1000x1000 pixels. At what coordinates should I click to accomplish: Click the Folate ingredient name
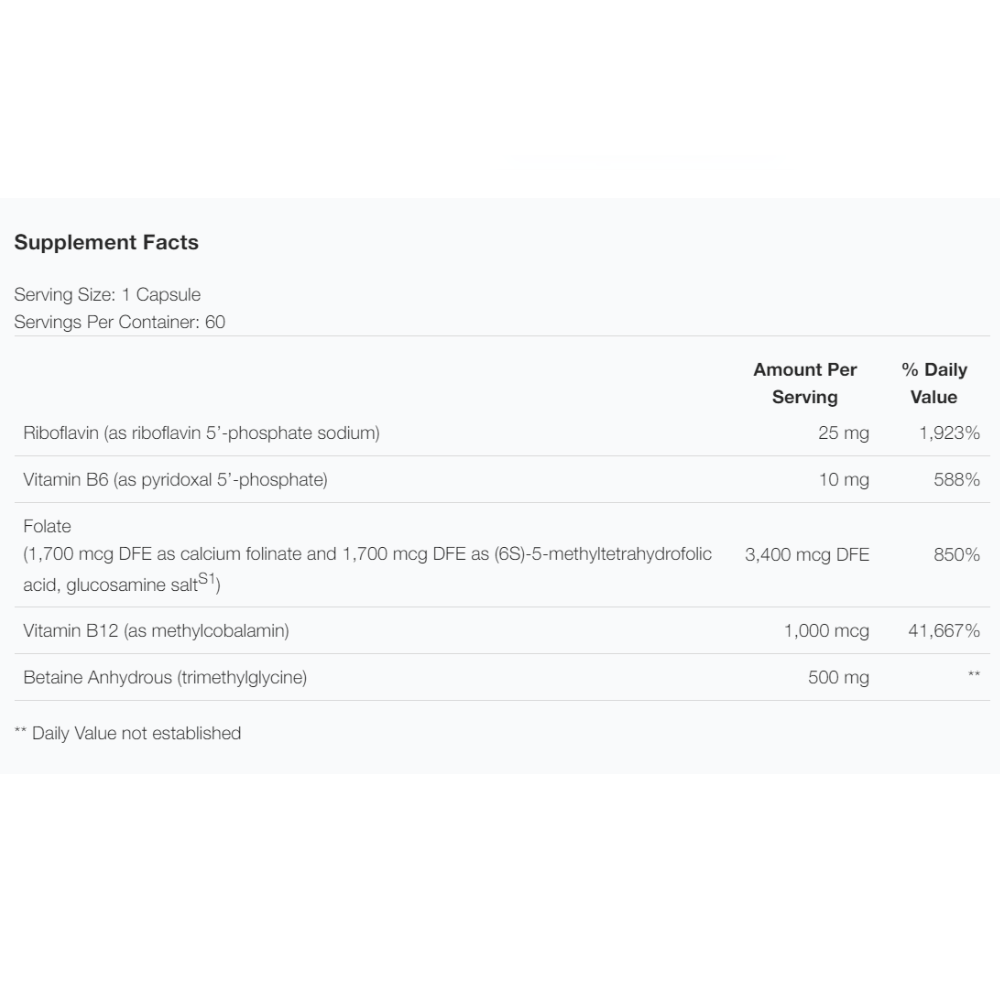pos(47,526)
